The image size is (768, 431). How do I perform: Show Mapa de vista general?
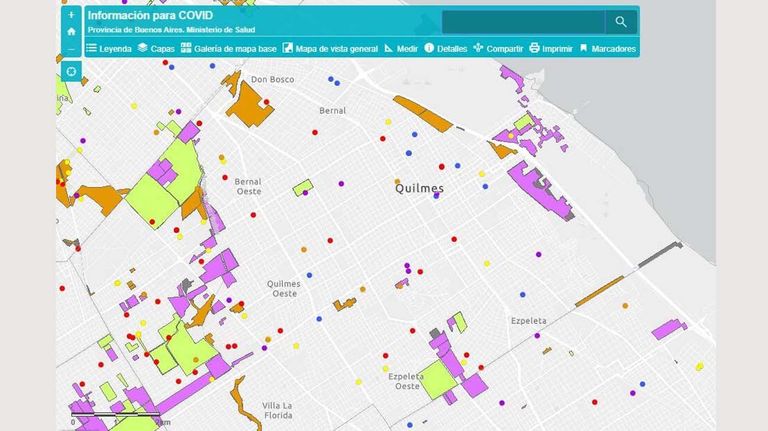point(331,48)
